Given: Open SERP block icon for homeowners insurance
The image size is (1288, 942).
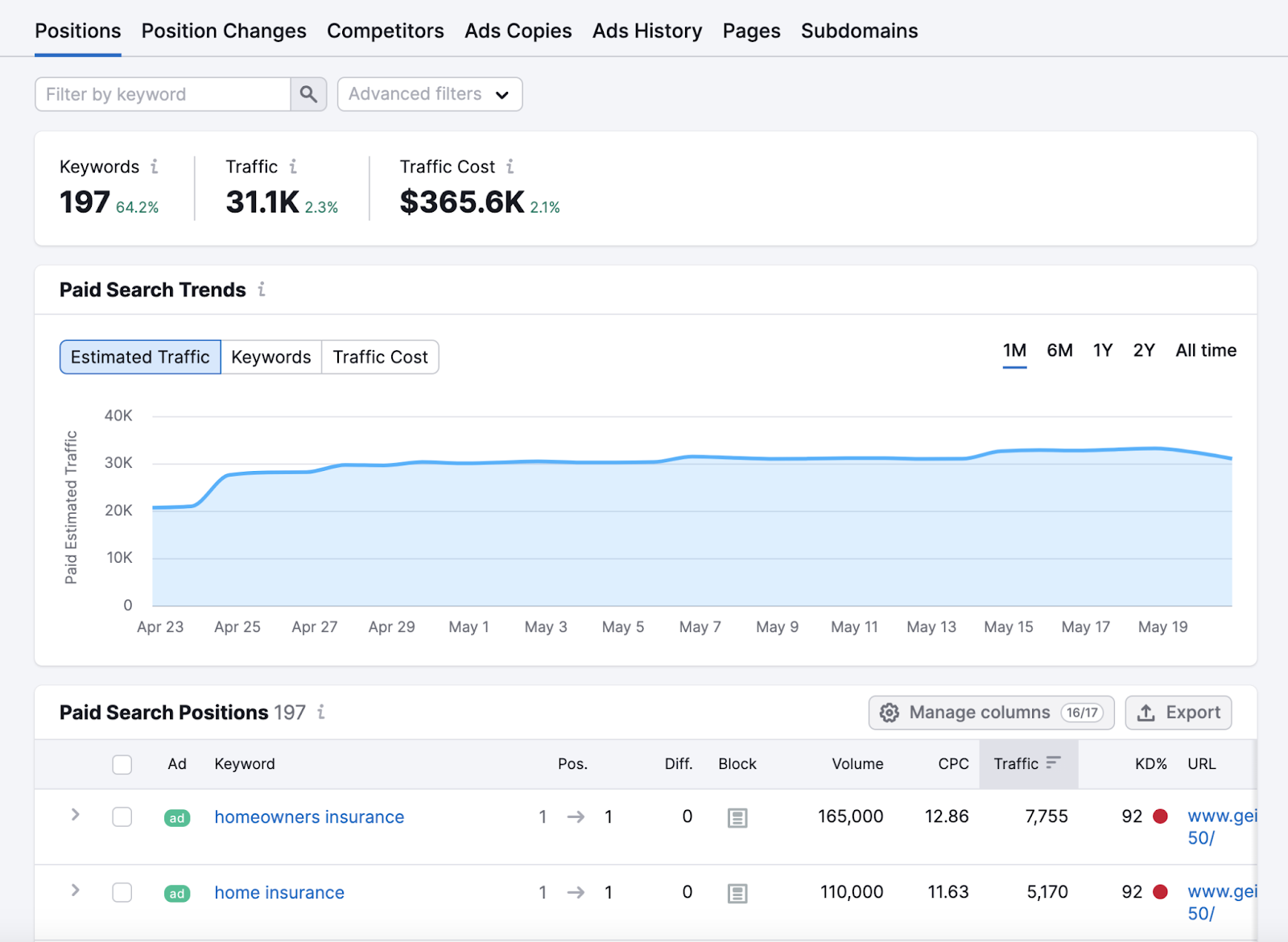Looking at the screenshot, I should point(737,818).
